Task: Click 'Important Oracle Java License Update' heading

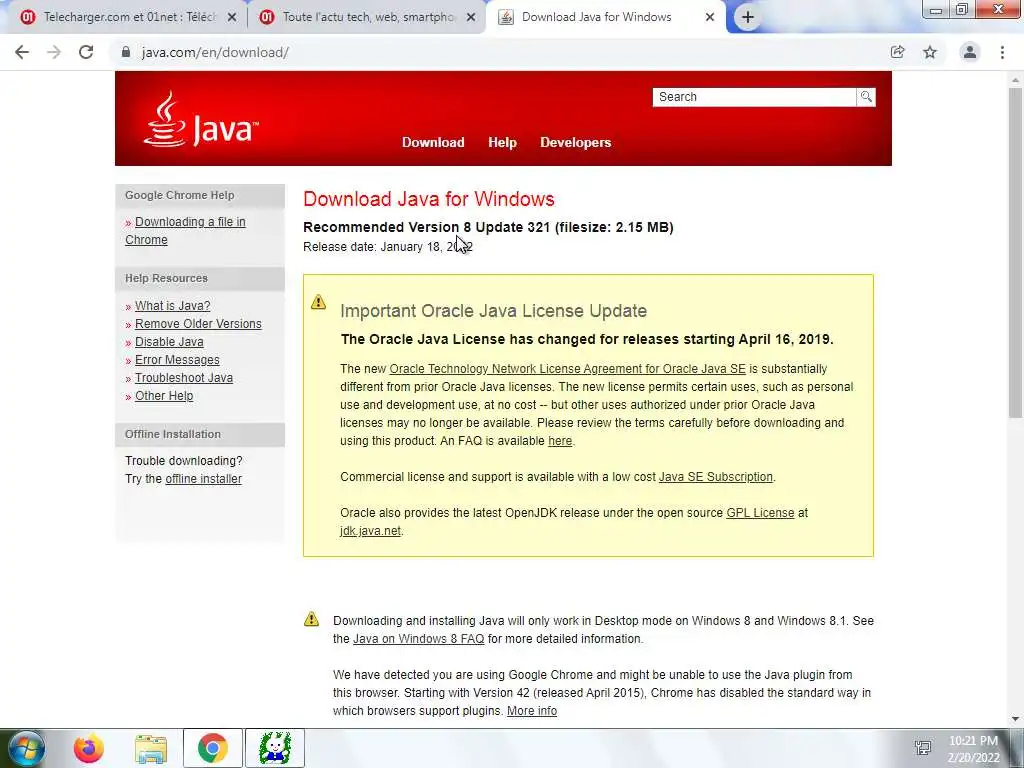Action: pyautogui.click(x=493, y=311)
